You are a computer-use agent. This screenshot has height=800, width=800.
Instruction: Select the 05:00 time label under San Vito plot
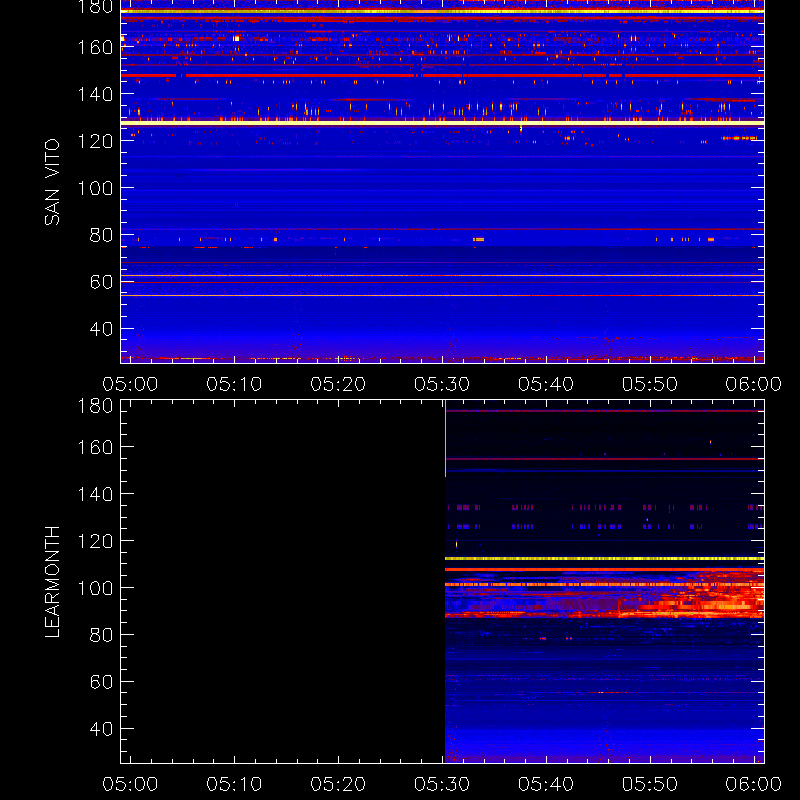[x=130, y=384]
